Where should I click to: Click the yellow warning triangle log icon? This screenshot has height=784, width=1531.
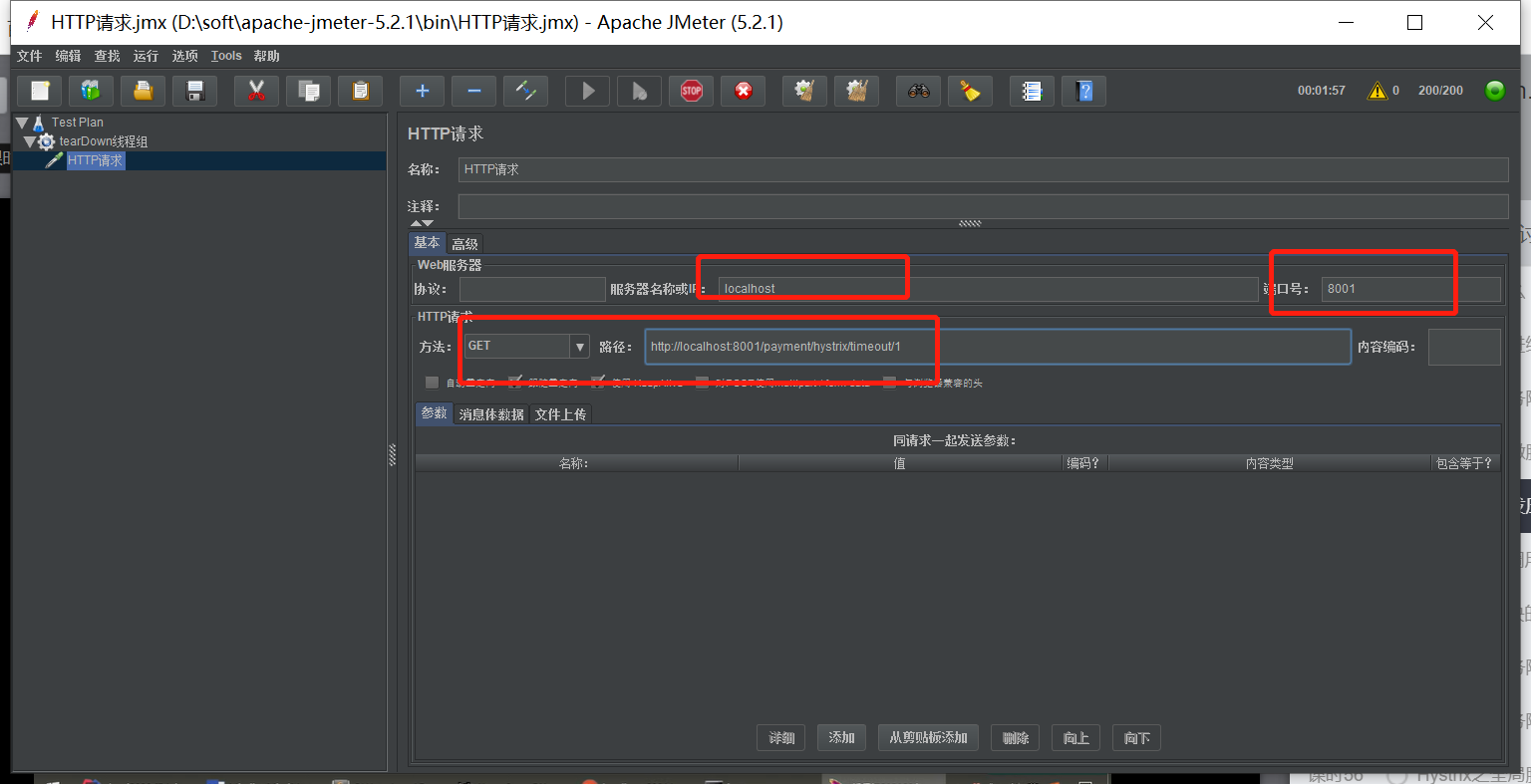(x=1378, y=91)
